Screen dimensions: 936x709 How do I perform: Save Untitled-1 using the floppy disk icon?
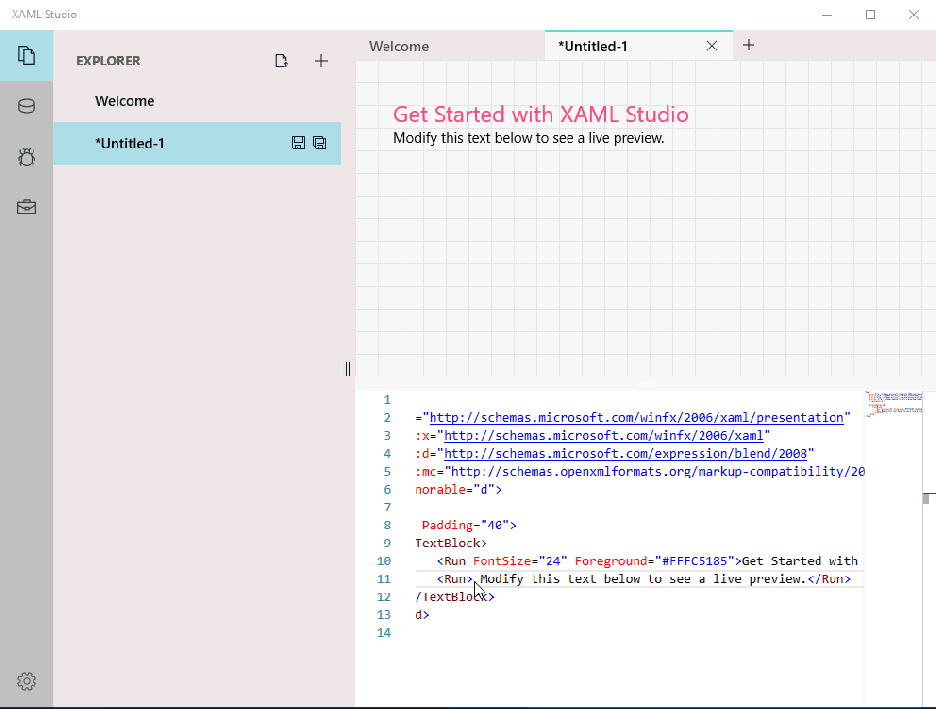[x=298, y=143]
